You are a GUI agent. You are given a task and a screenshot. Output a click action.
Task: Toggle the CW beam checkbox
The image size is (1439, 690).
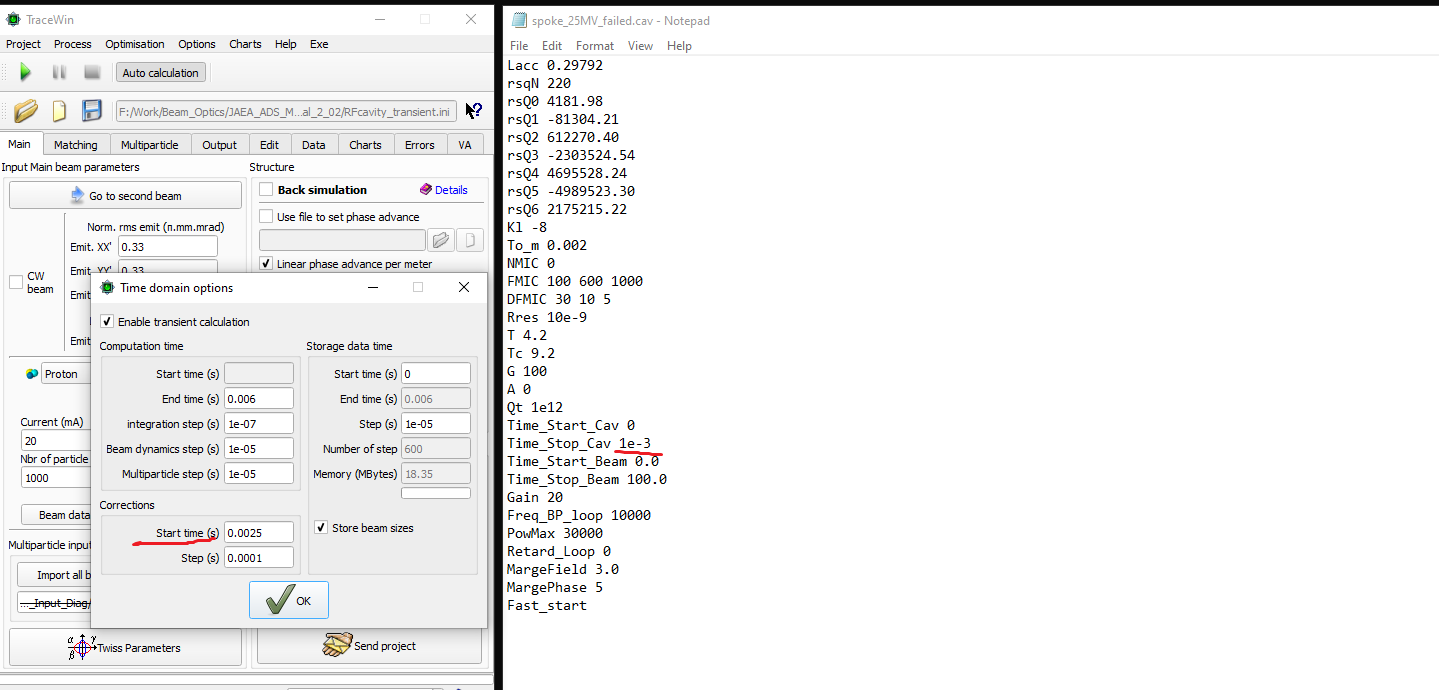click(16, 282)
